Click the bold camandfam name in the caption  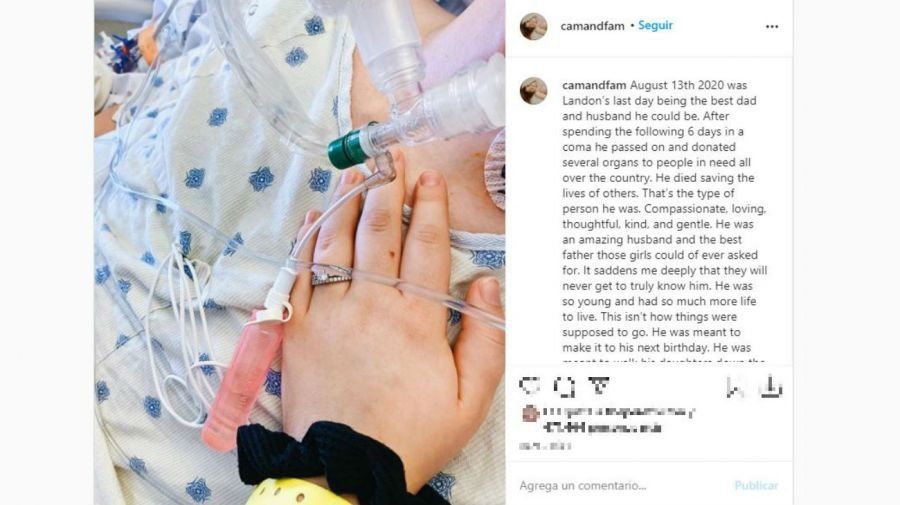594,86
